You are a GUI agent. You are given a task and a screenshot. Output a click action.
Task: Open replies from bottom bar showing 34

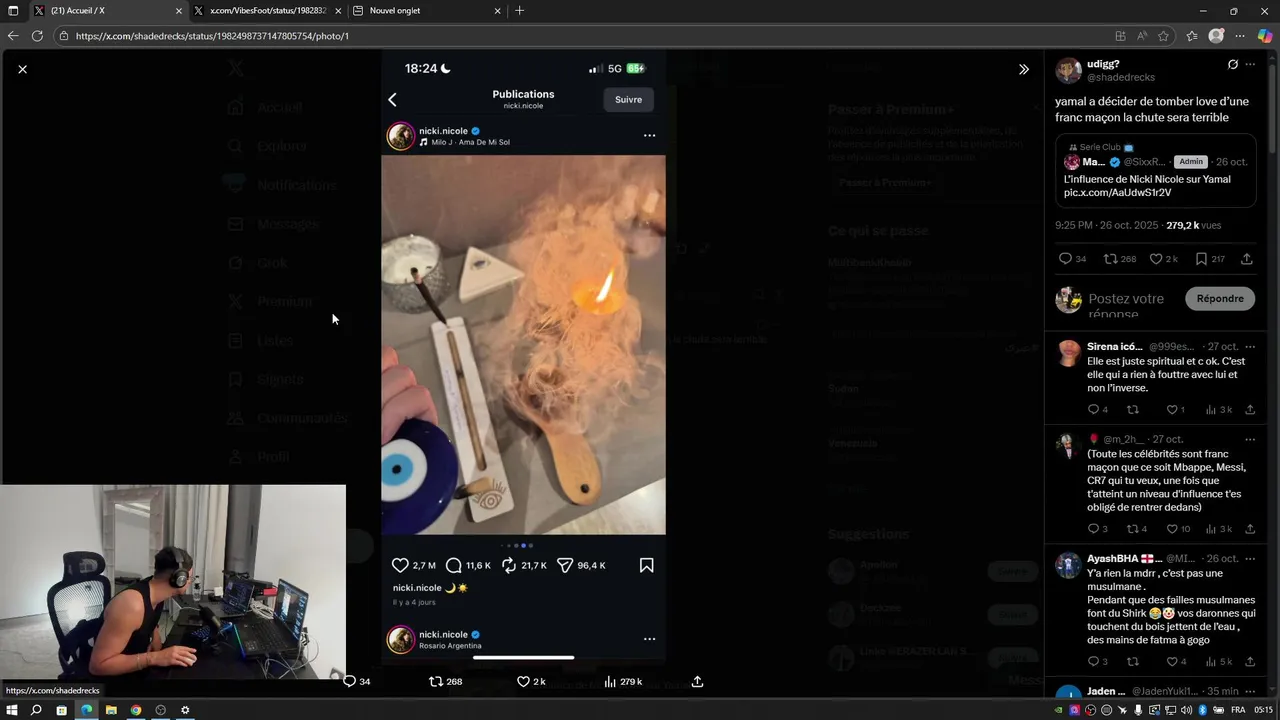coord(357,681)
